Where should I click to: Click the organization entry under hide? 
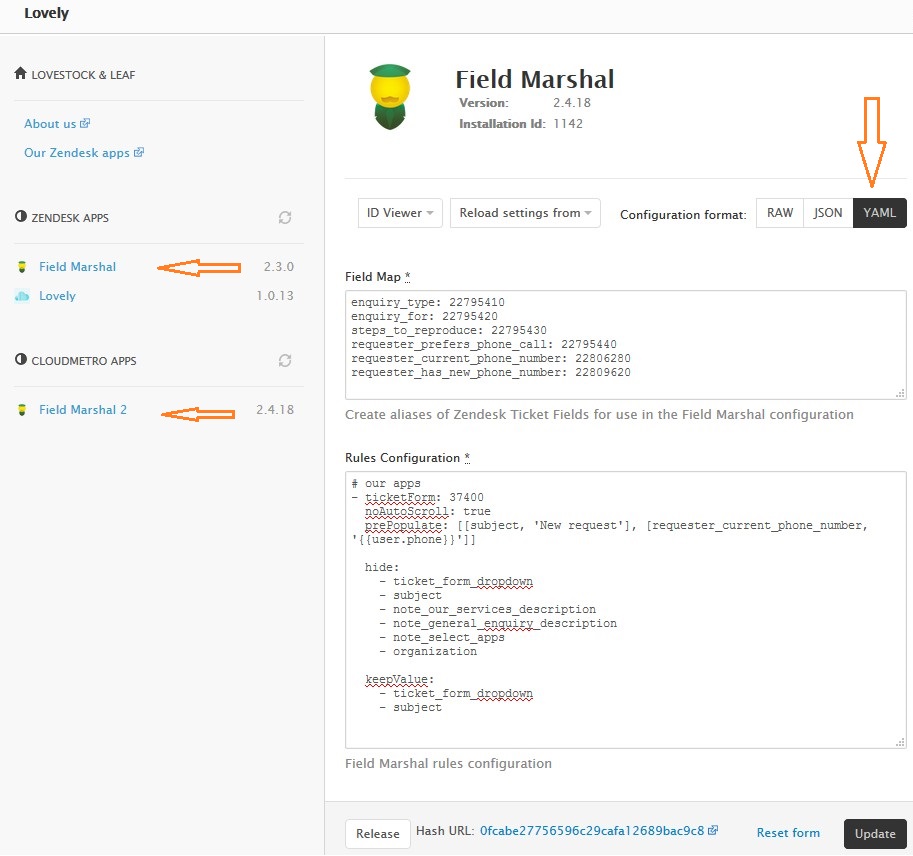coord(435,651)
